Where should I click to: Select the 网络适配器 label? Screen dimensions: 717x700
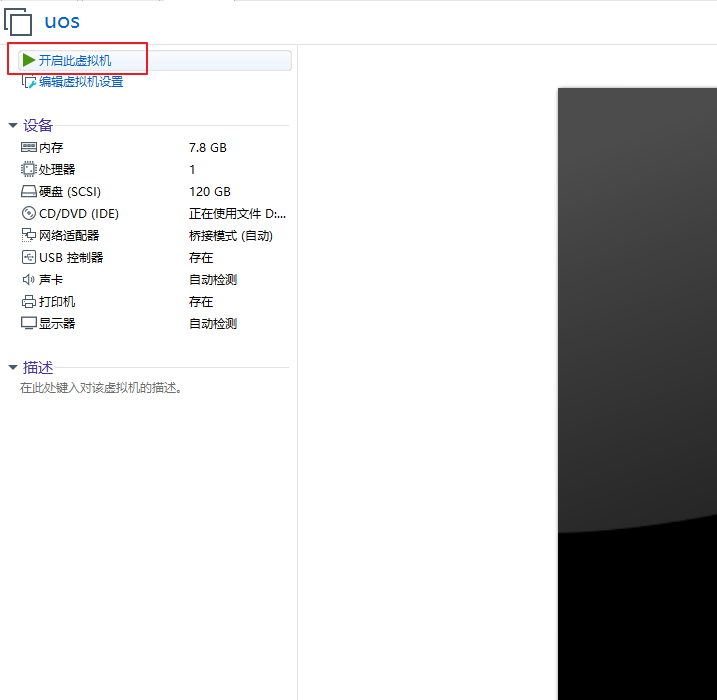click(x=69, y=235)
